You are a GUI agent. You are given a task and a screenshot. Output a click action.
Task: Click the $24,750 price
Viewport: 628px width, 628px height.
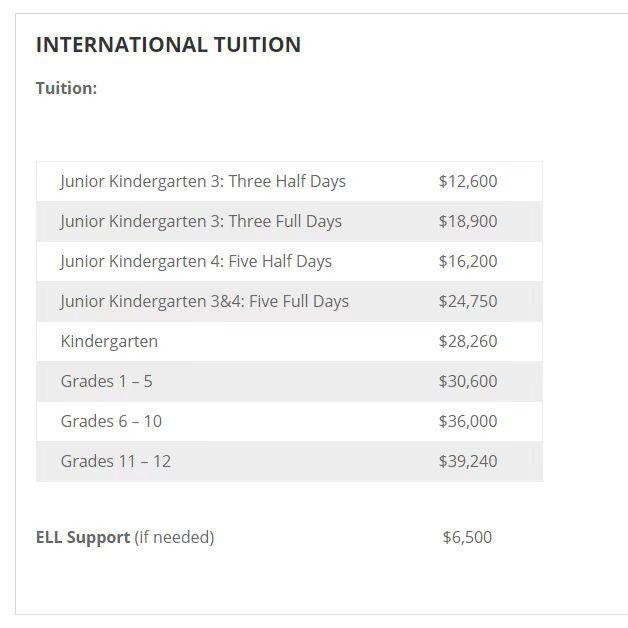(468, 302)
